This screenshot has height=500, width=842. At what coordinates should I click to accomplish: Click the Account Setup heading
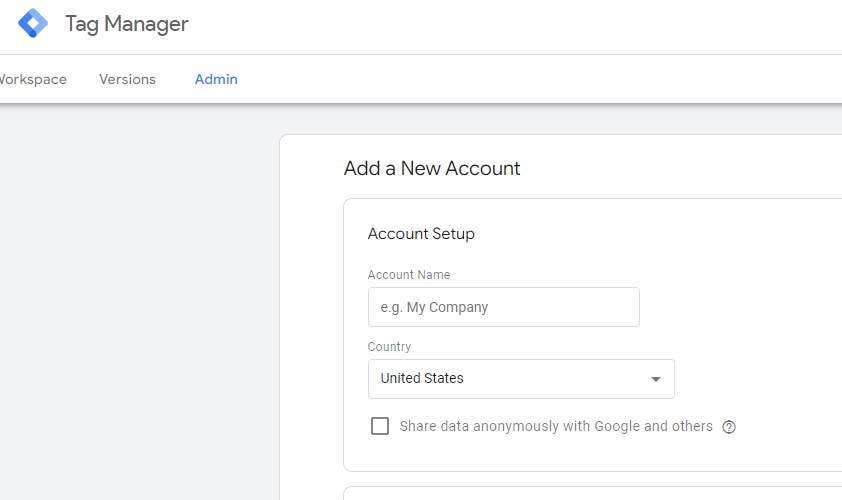click(x=421, y=234)
